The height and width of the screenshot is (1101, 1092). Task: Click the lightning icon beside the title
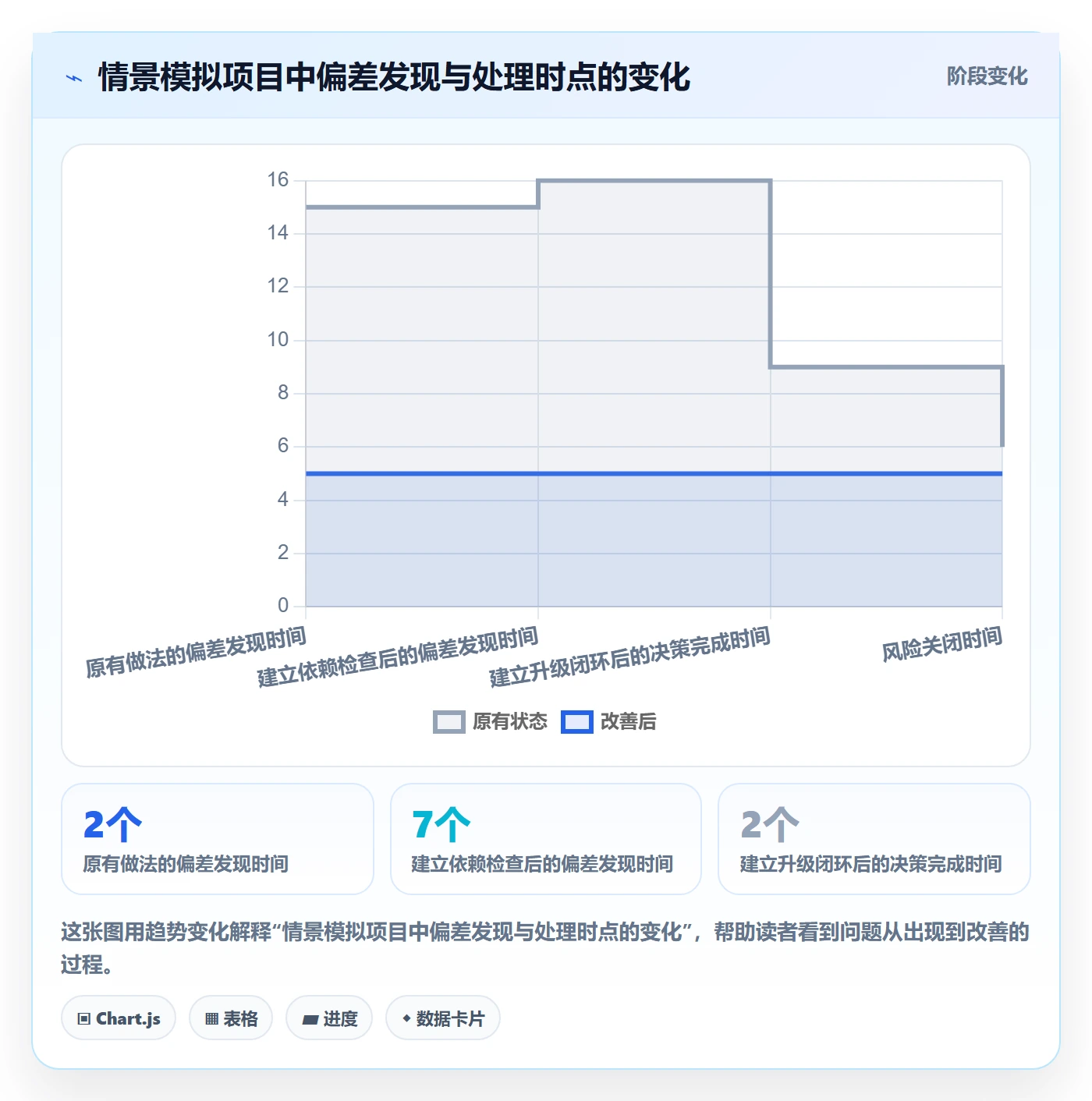tap(74, 78)
